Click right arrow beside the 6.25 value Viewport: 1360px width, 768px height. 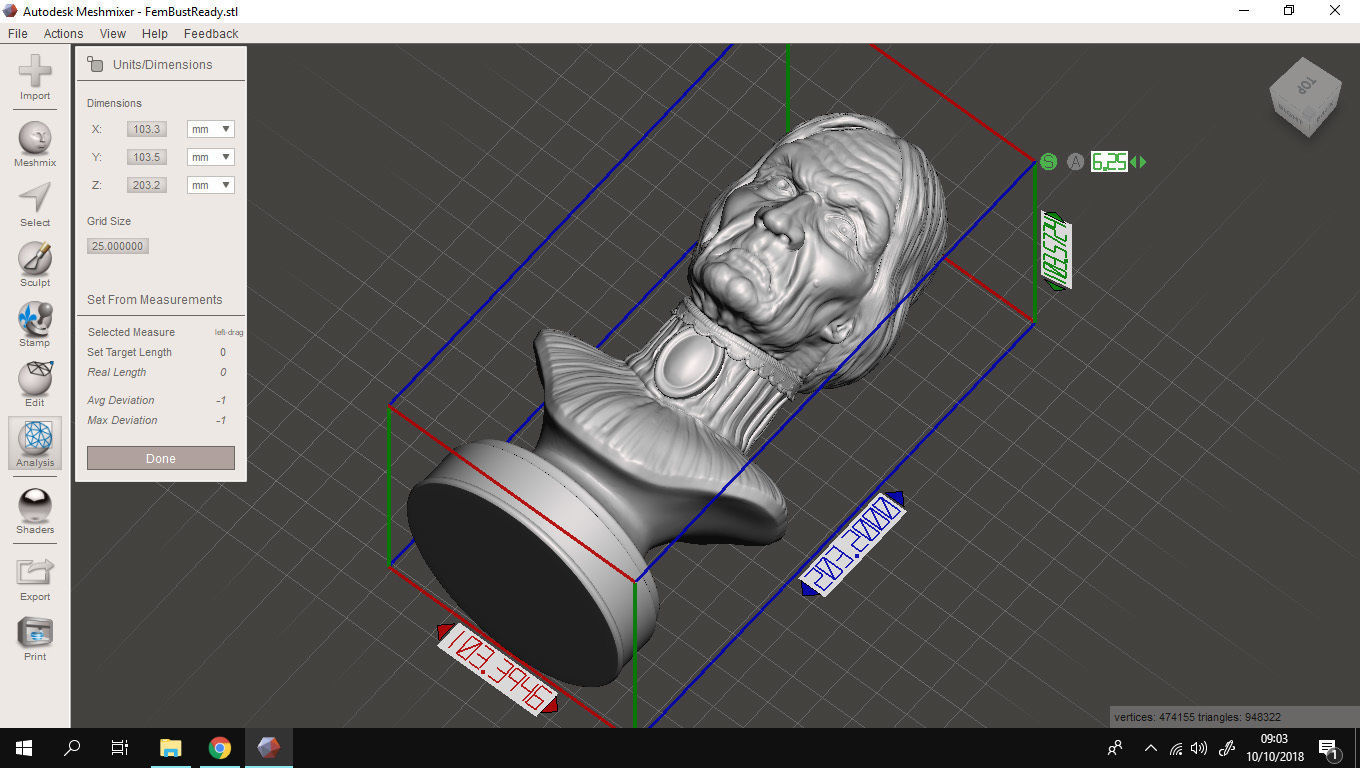[1142, 162]
